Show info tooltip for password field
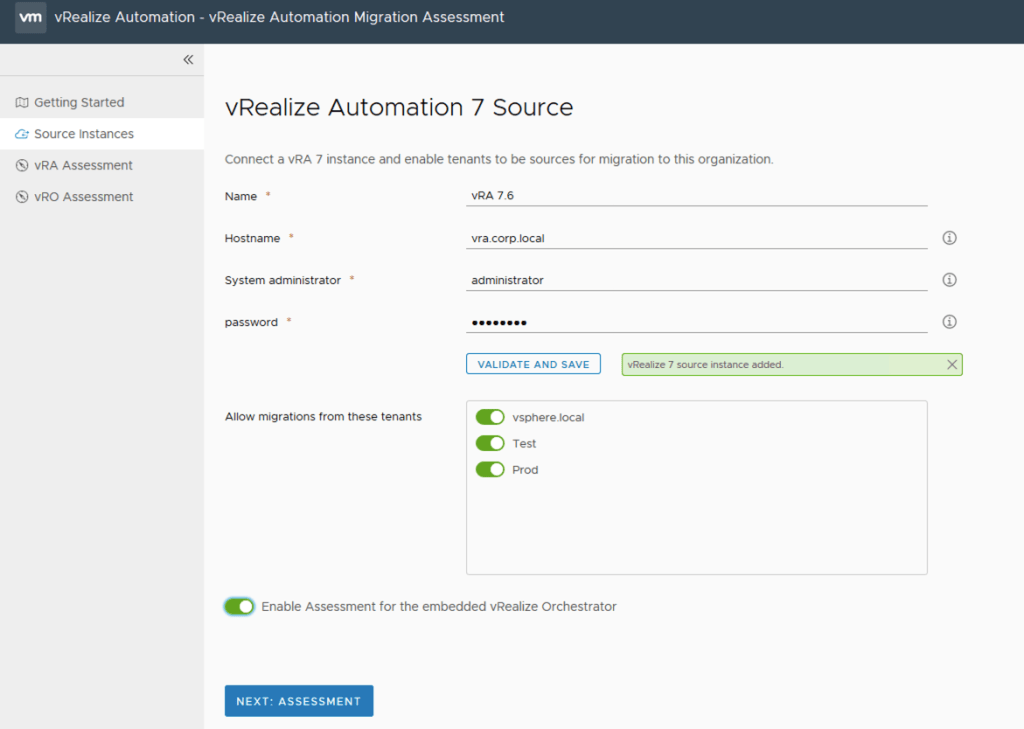 [x=950, y=322]
